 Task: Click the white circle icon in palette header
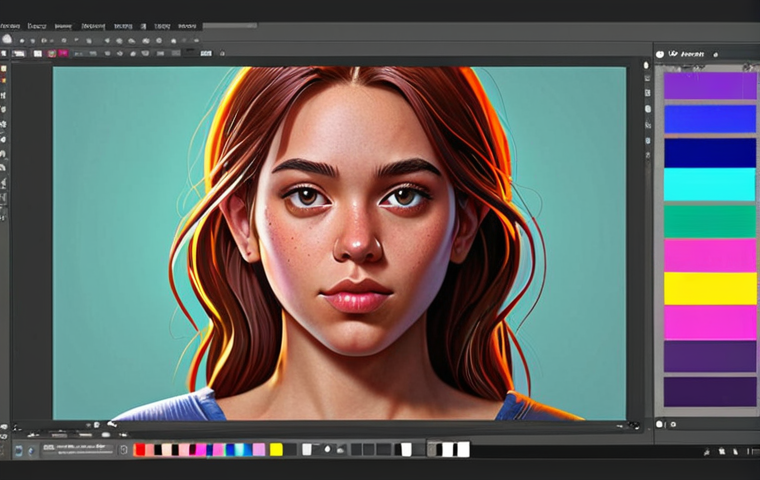[660, 54]
